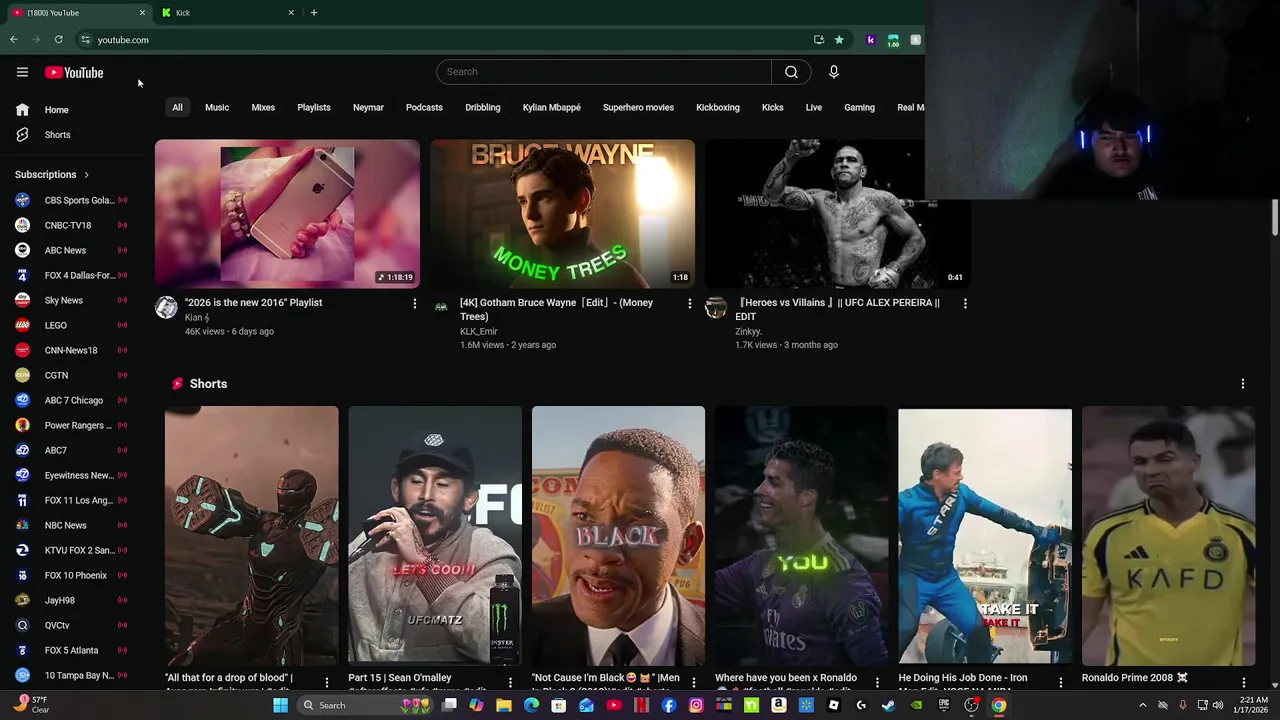The height and width of the screenshot is (720, 1280).
Task: Start voice search with the microphone
Action: [x=833, y=72]
